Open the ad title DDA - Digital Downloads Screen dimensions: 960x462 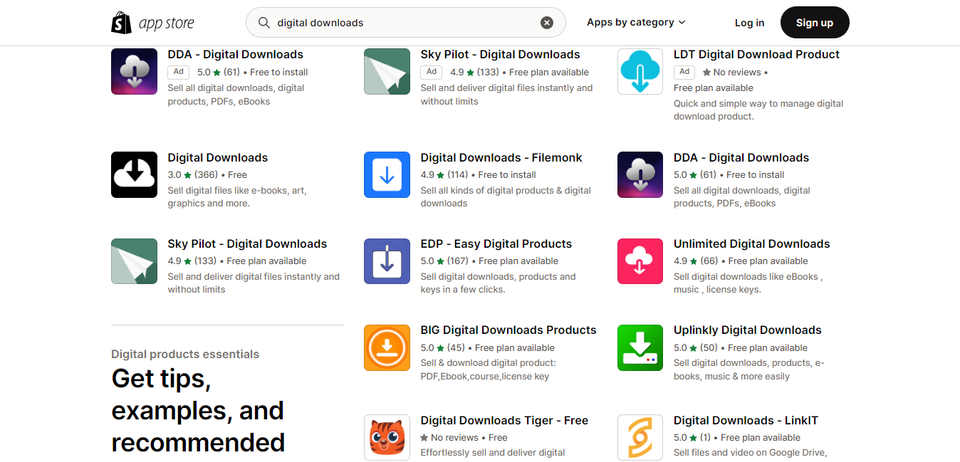tap(236, 54)
